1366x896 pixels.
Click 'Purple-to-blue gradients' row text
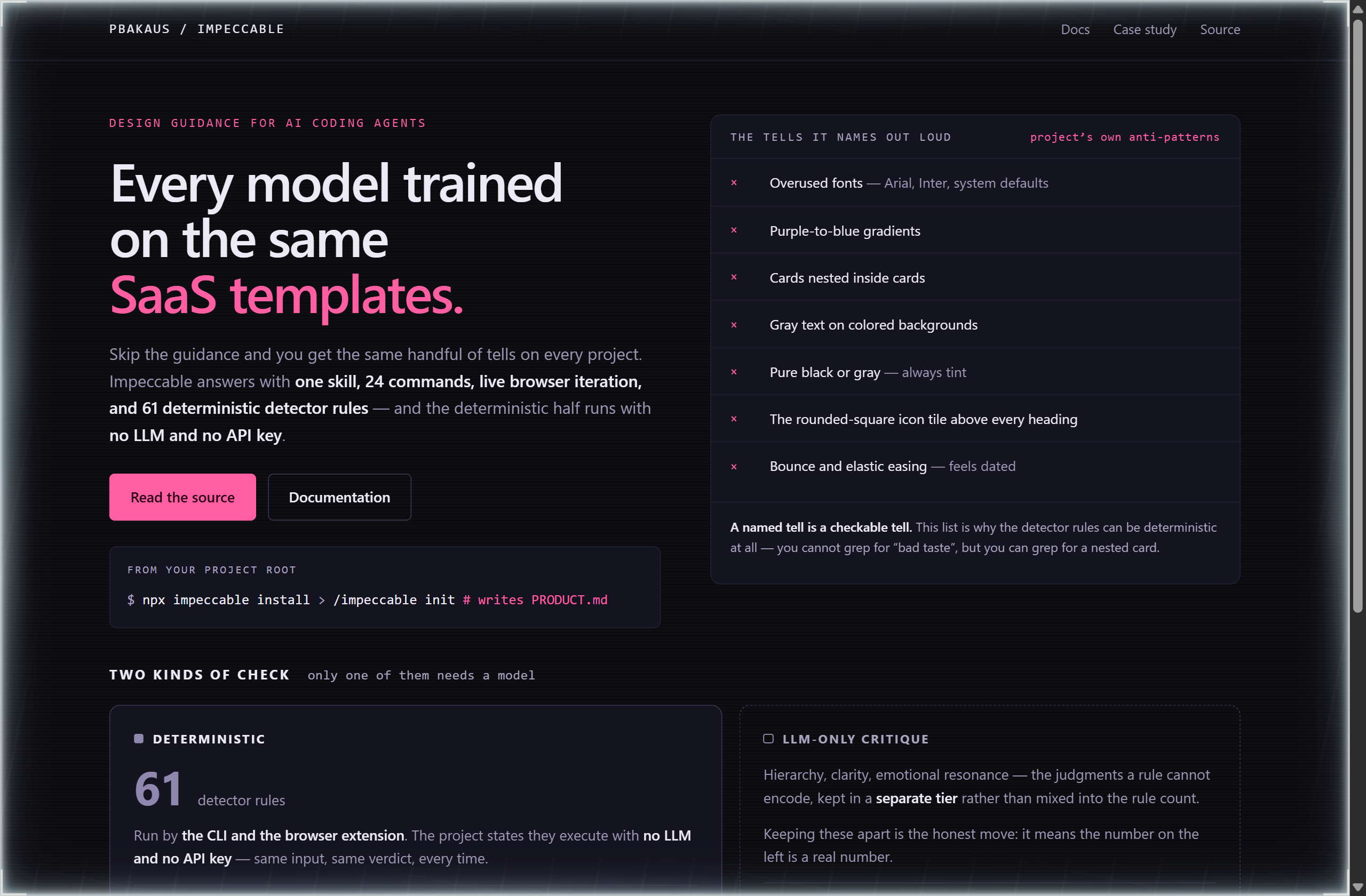pos(845,230)
